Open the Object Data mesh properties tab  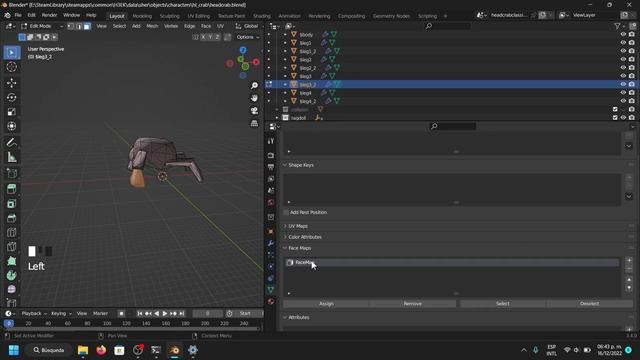pyautogui.click(x=271, y=289)
